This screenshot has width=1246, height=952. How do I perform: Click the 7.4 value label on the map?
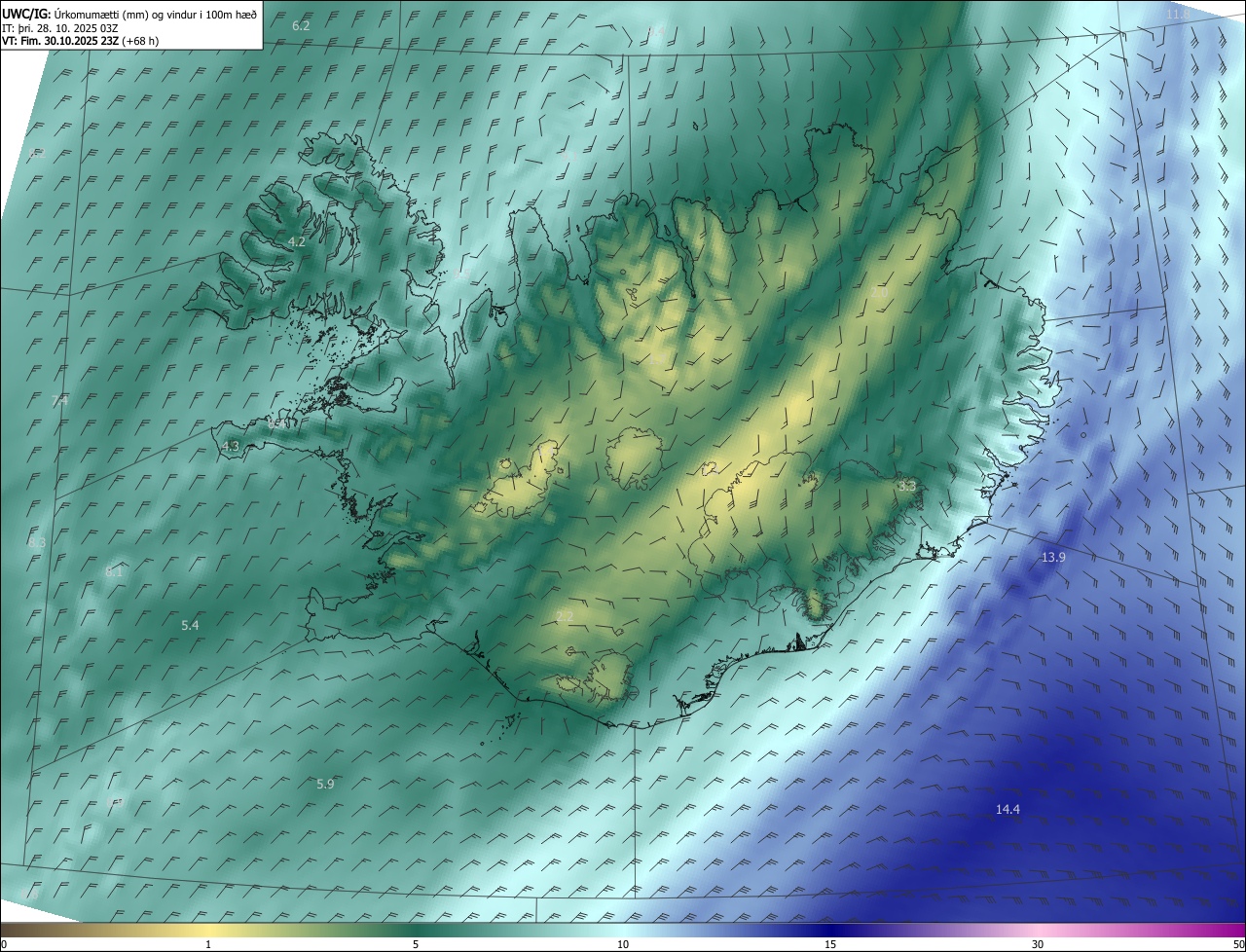(59, 400)
